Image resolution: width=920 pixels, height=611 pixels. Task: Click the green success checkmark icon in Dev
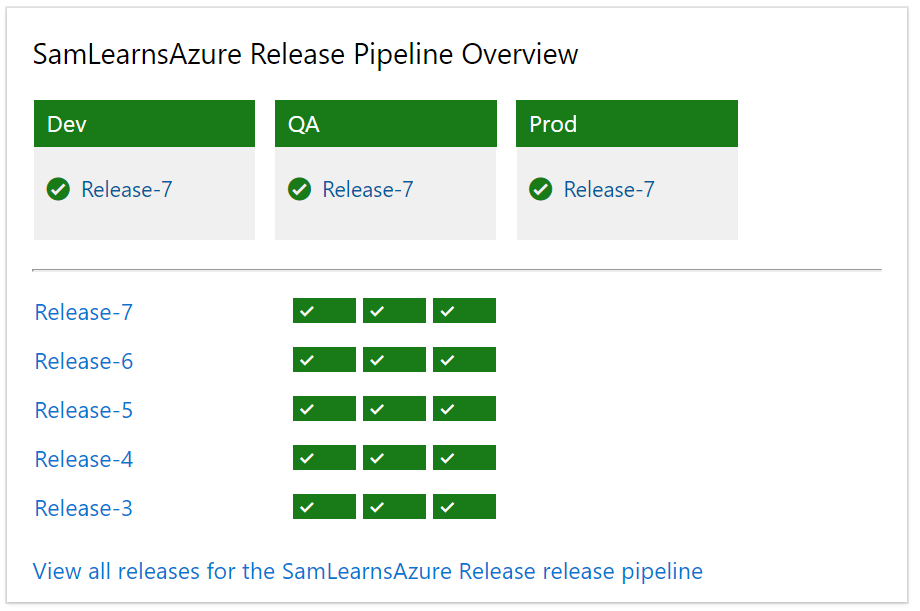tap(58, 189)
